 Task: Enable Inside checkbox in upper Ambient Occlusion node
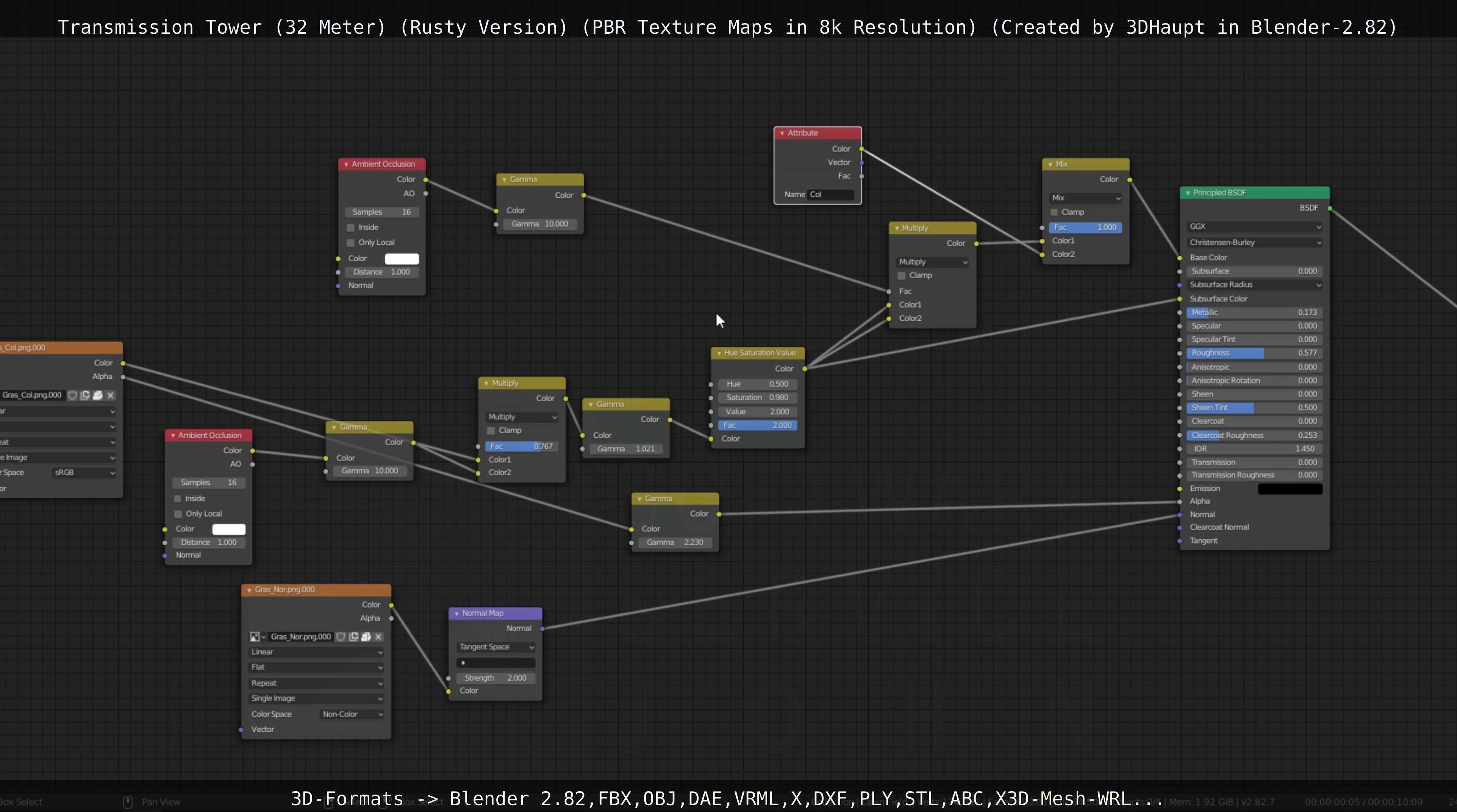(351, 227)
